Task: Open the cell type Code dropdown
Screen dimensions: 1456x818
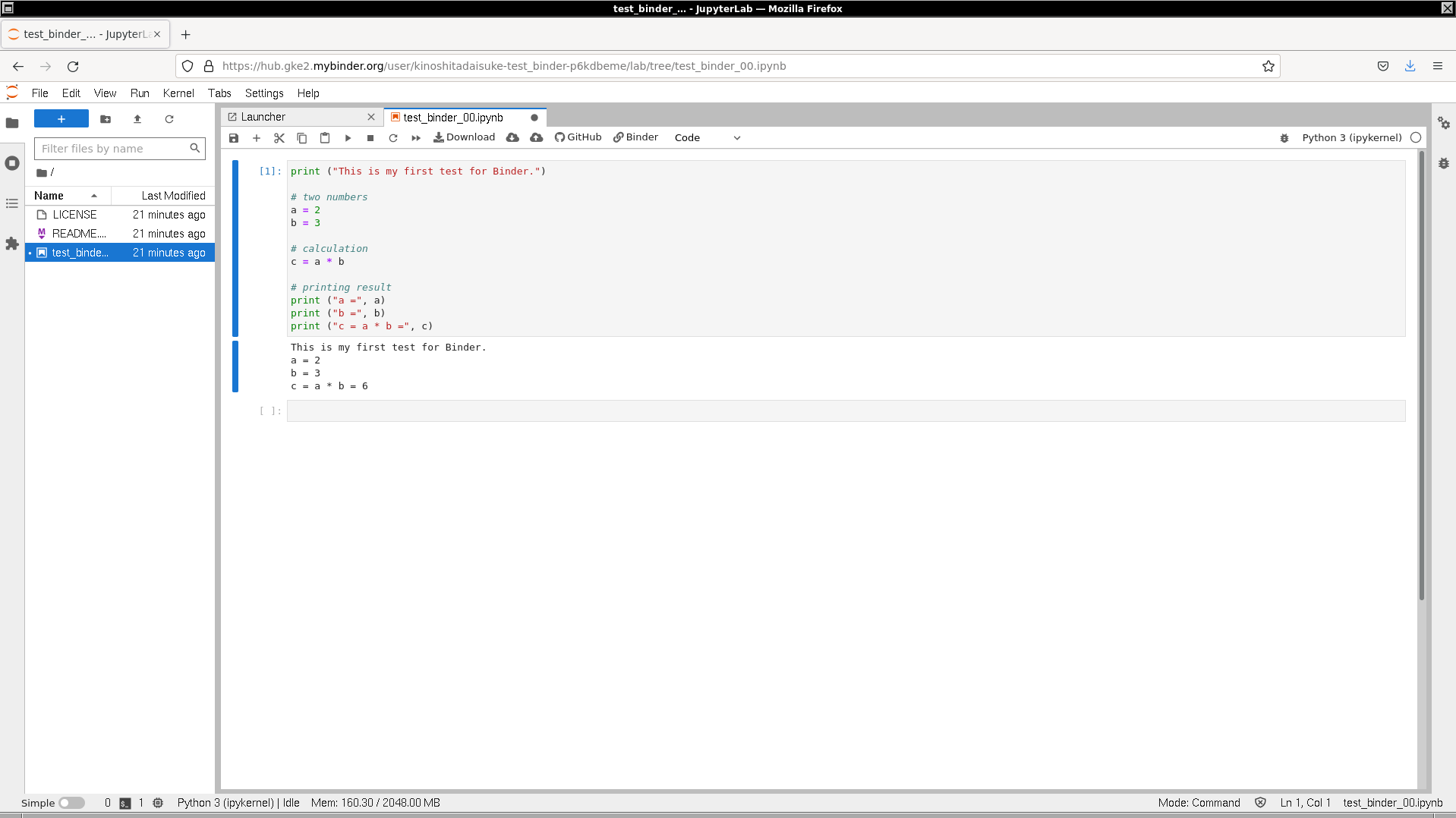Action: (x=707, y=138)
